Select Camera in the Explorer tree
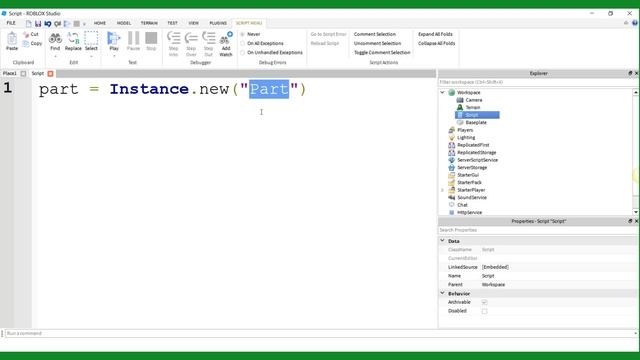The image size is (640, 360). 474,100
